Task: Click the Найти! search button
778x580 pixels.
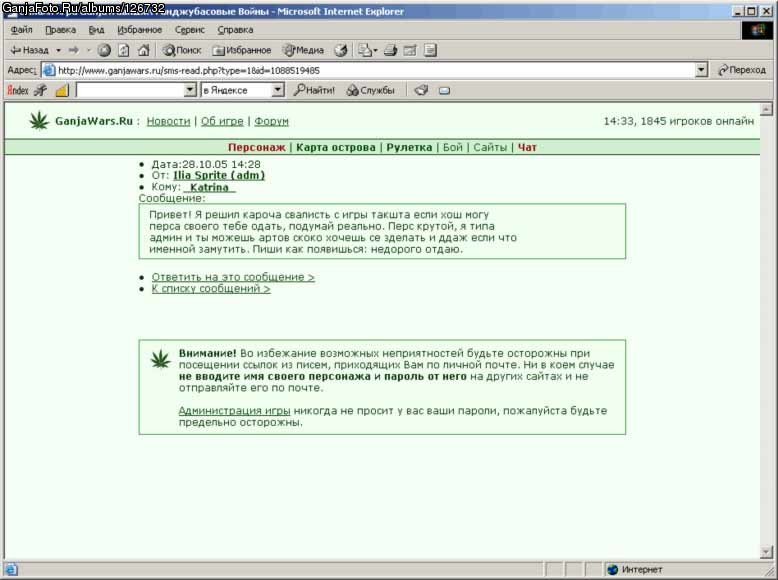Action: click(314, 90)
